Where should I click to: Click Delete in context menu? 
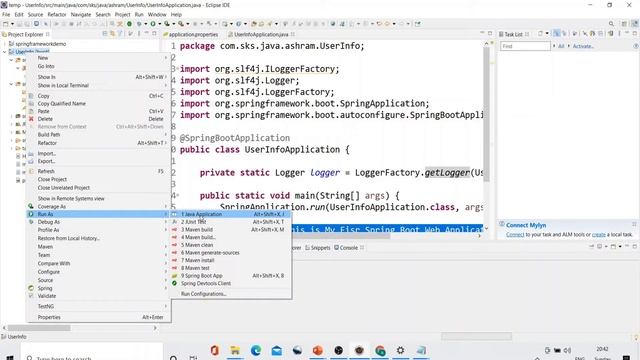[x=98, y=119]
